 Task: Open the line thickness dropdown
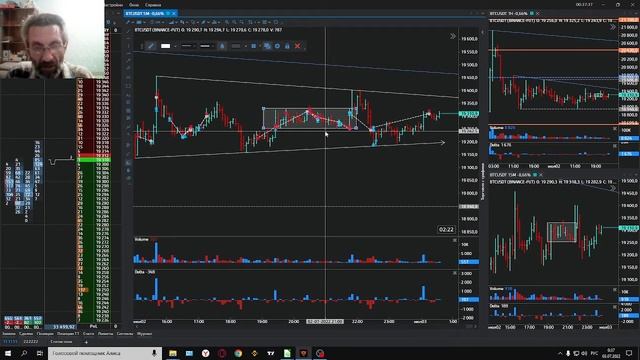206,46
